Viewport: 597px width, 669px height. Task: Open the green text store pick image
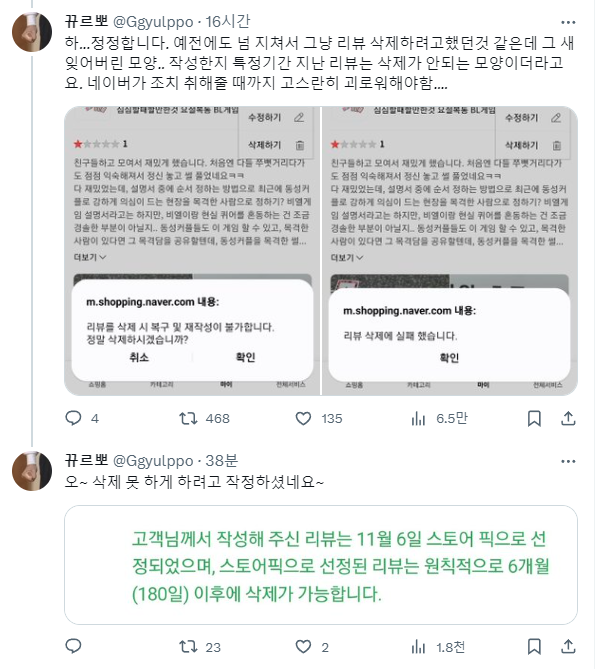pyautogui.click(x=321, y=565)
